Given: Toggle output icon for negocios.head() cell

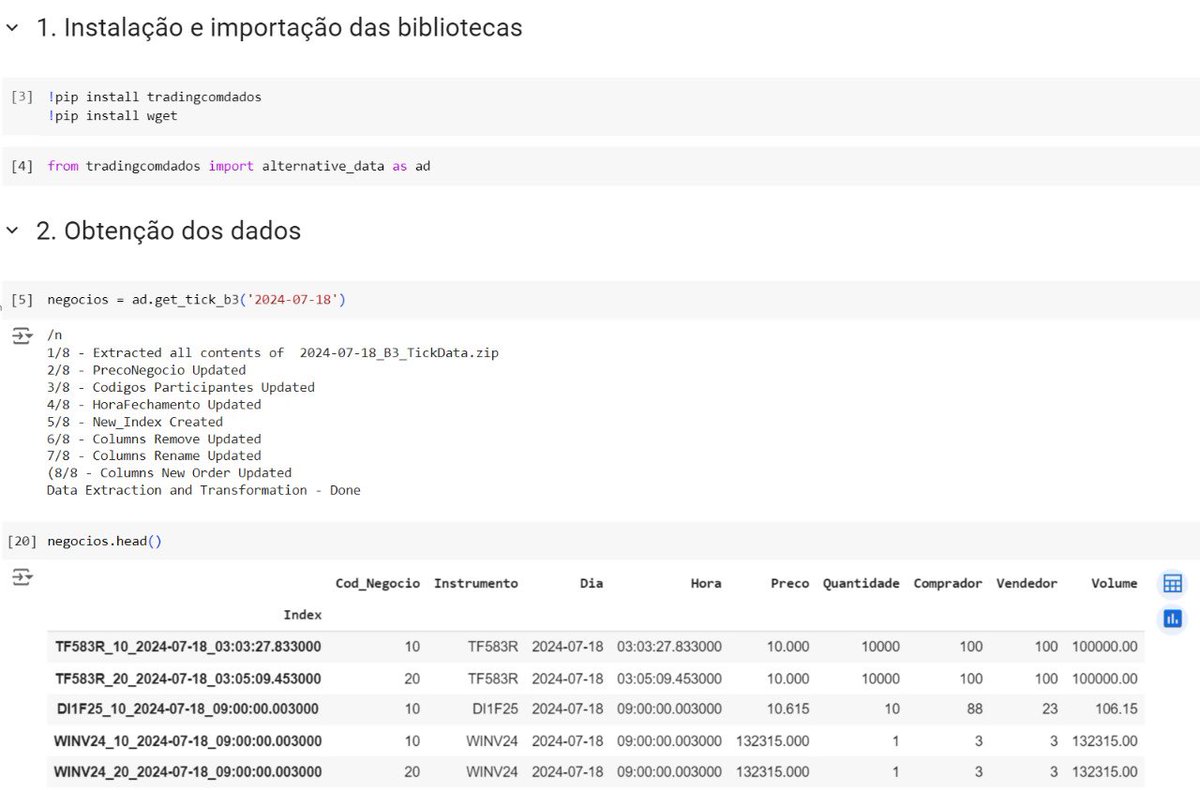Looking at the screenshot, I should (x=22, y=577).
